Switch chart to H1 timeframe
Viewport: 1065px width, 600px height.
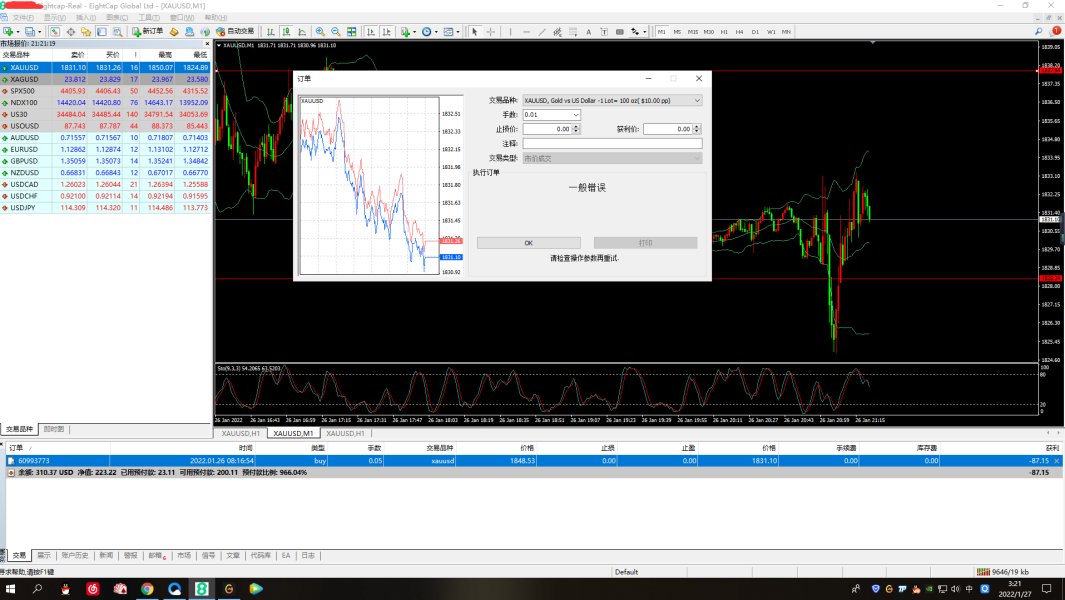click(x=724, y=31)
